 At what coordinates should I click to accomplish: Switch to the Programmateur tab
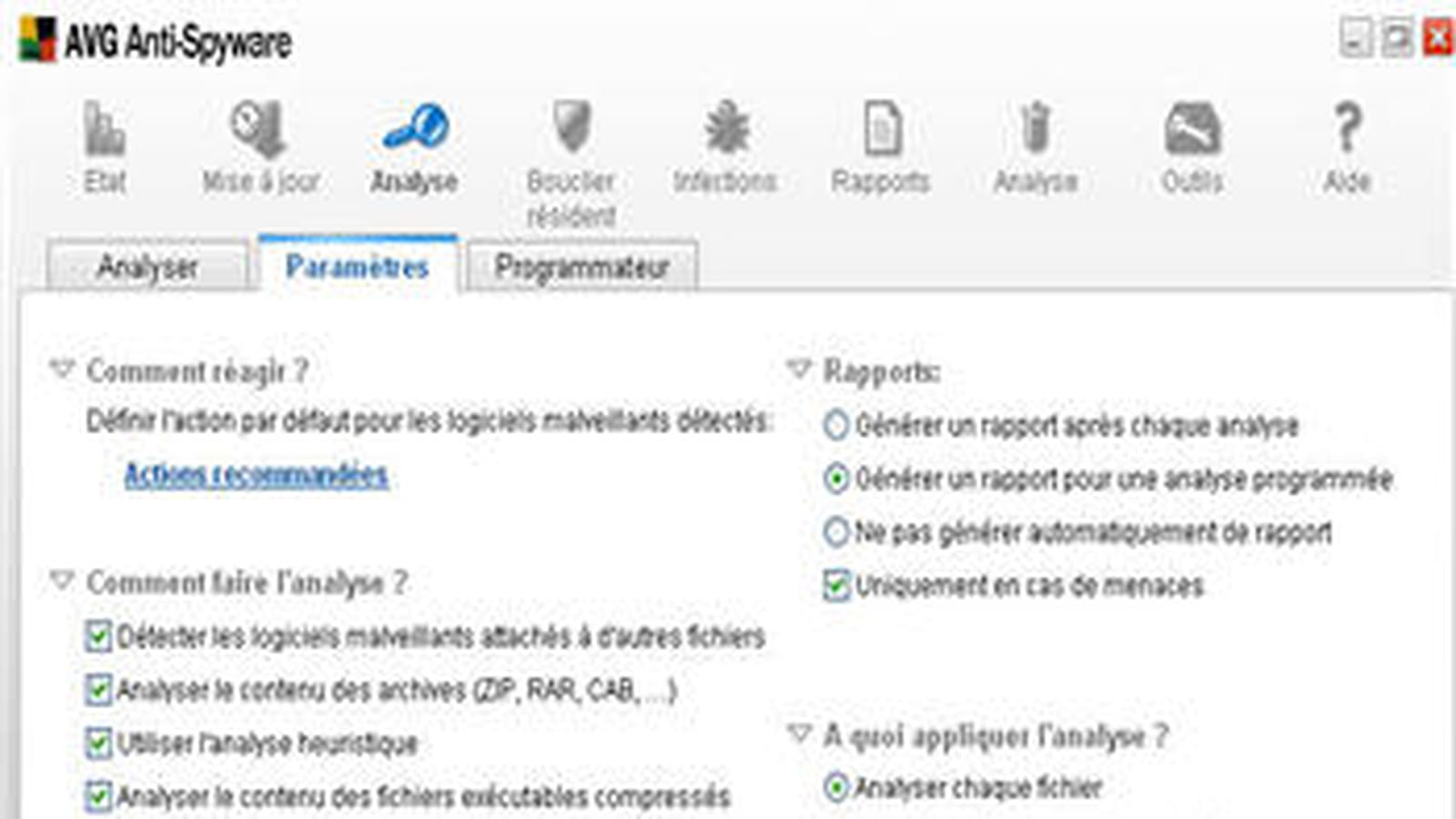click(582, 267)
